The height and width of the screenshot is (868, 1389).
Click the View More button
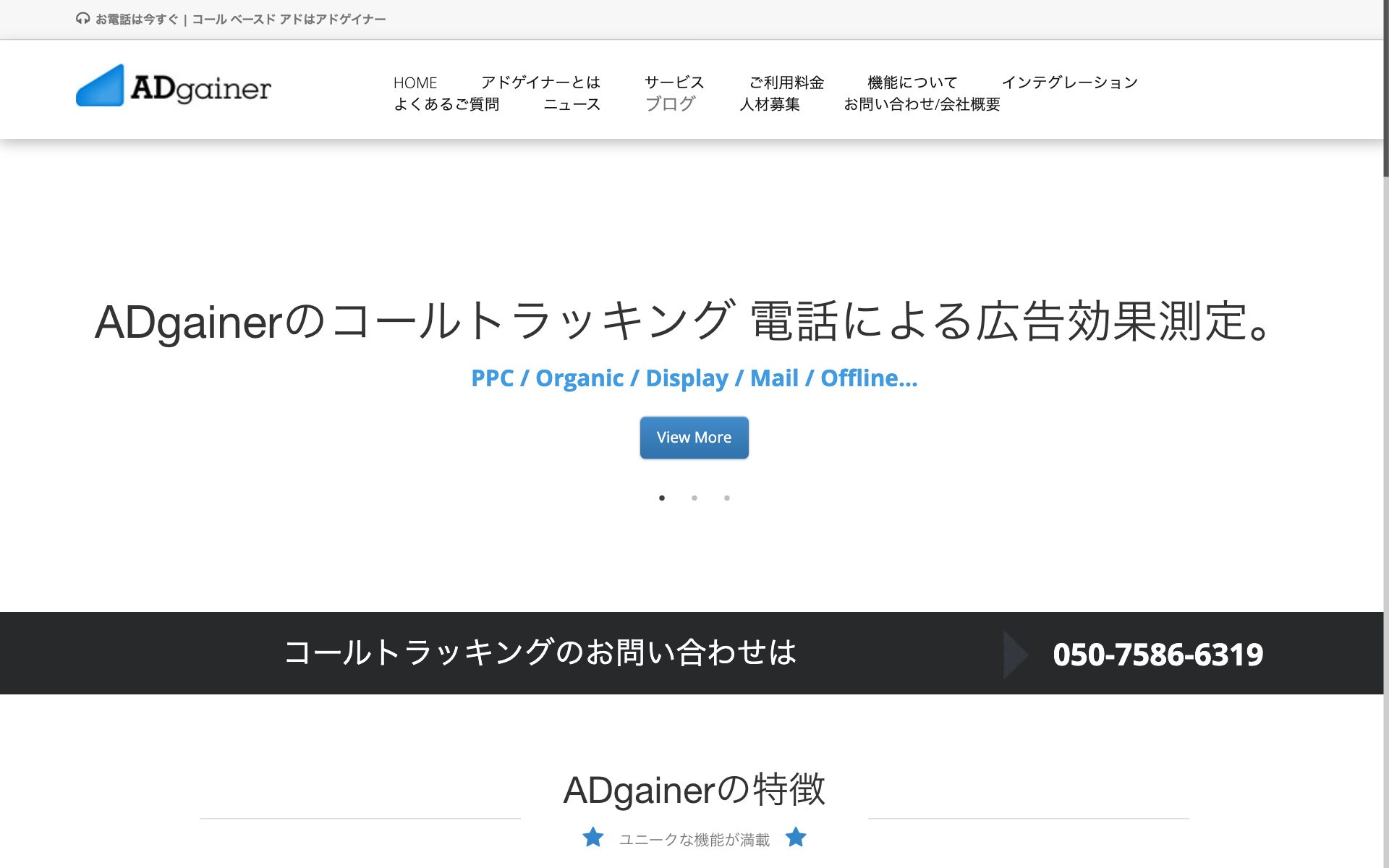(x=694, y=438)
